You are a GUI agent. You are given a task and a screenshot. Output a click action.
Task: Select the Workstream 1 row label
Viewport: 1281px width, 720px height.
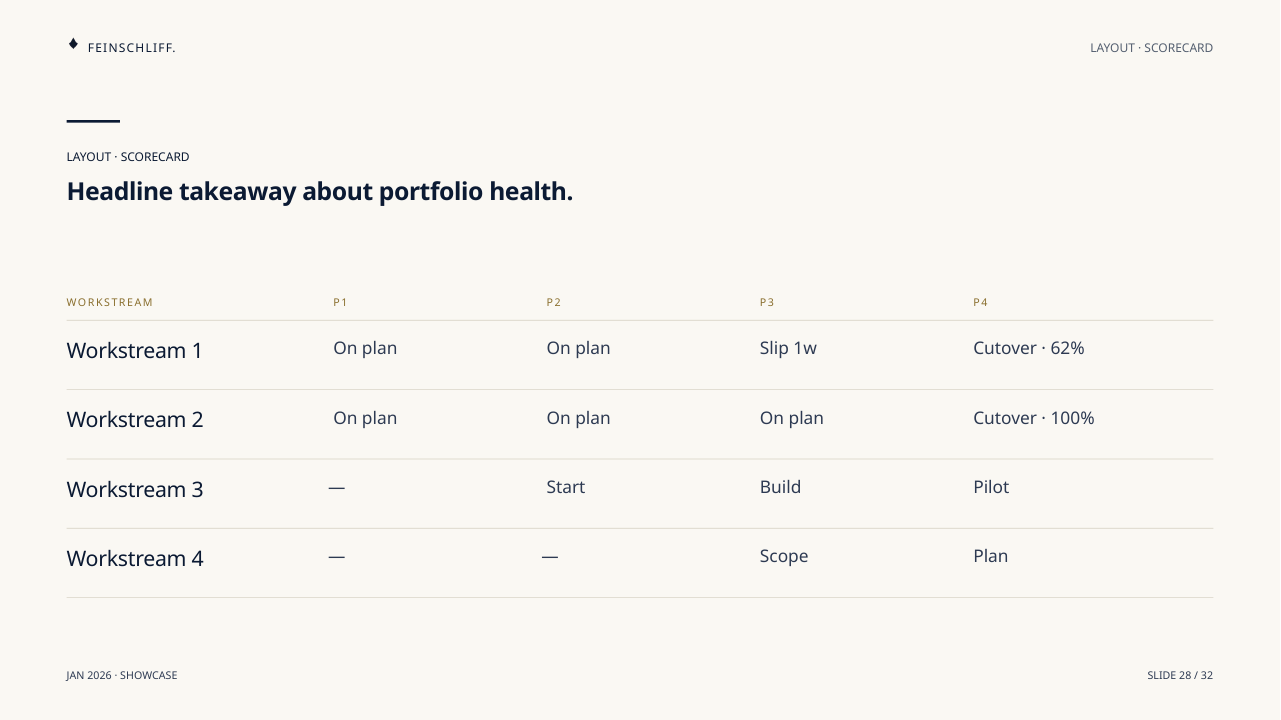(135, 351)
